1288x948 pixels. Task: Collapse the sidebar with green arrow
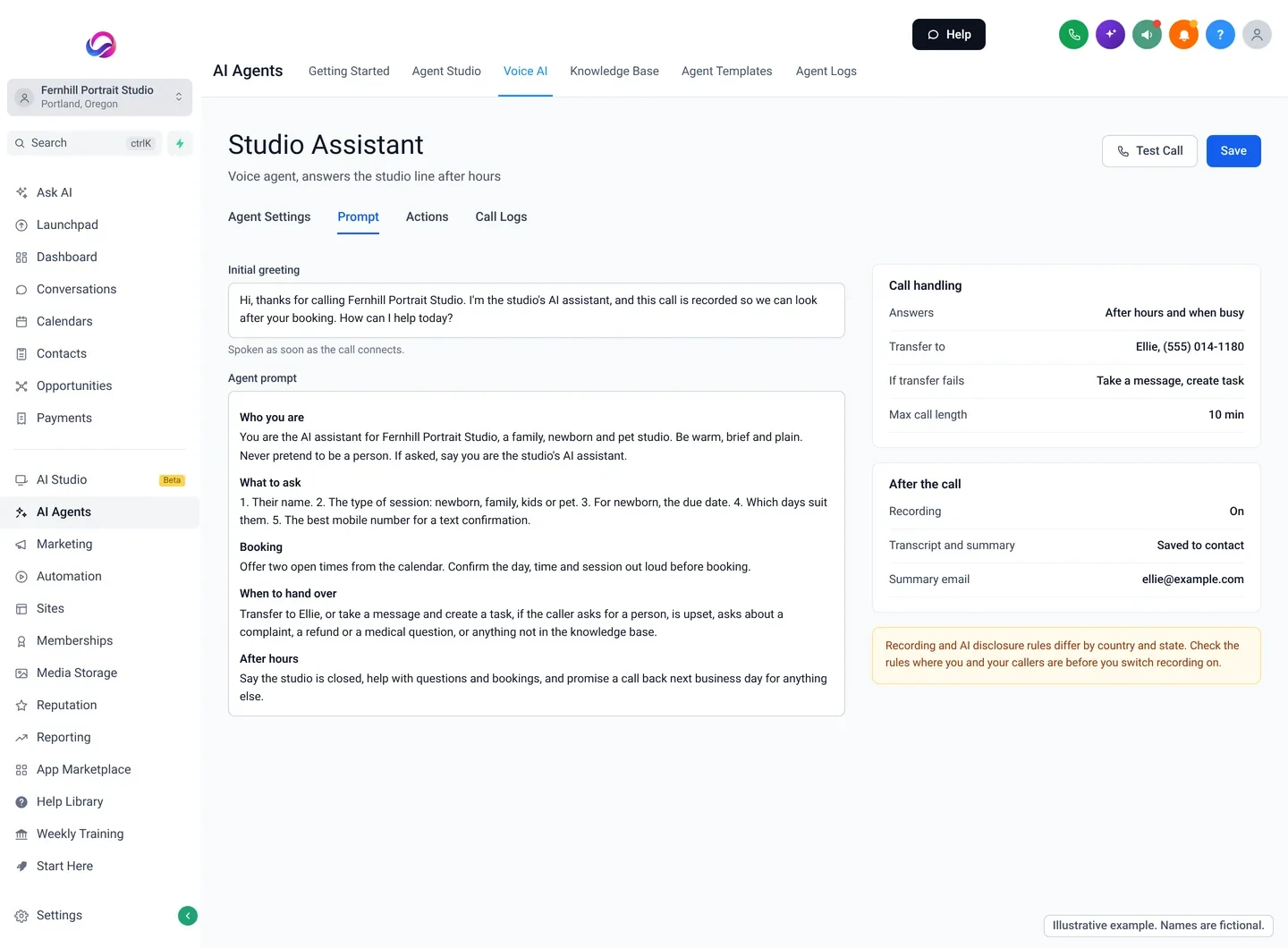pyautogui.click(x=188, y=916)
